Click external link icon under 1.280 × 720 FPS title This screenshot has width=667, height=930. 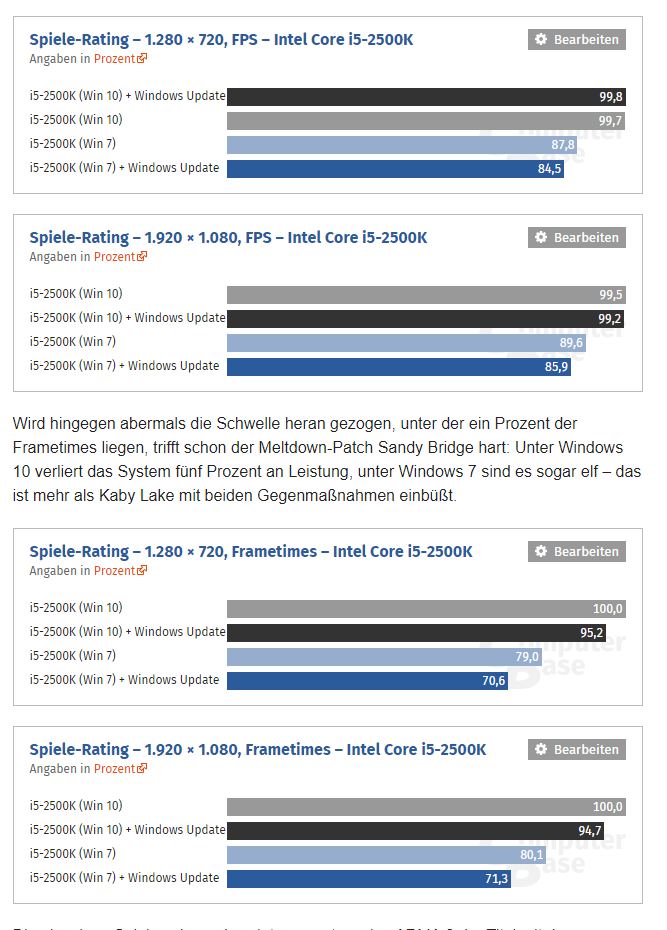(143, 59)
